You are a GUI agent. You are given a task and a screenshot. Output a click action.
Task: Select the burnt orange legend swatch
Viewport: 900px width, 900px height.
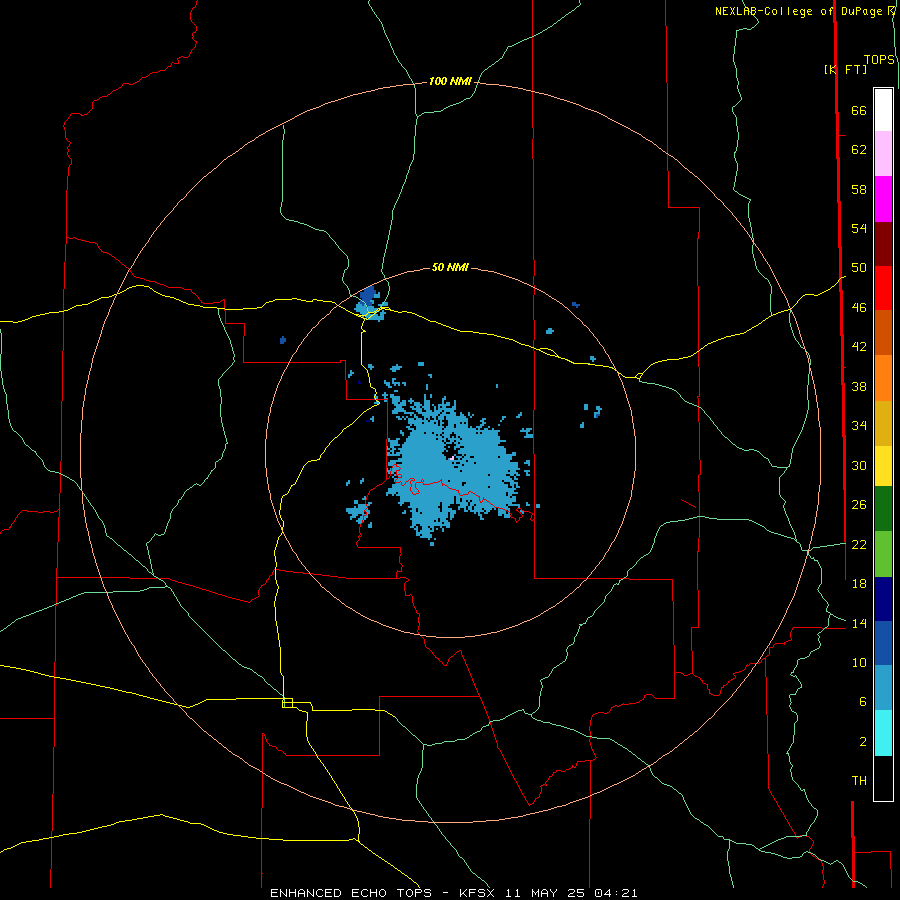(883, 332)
